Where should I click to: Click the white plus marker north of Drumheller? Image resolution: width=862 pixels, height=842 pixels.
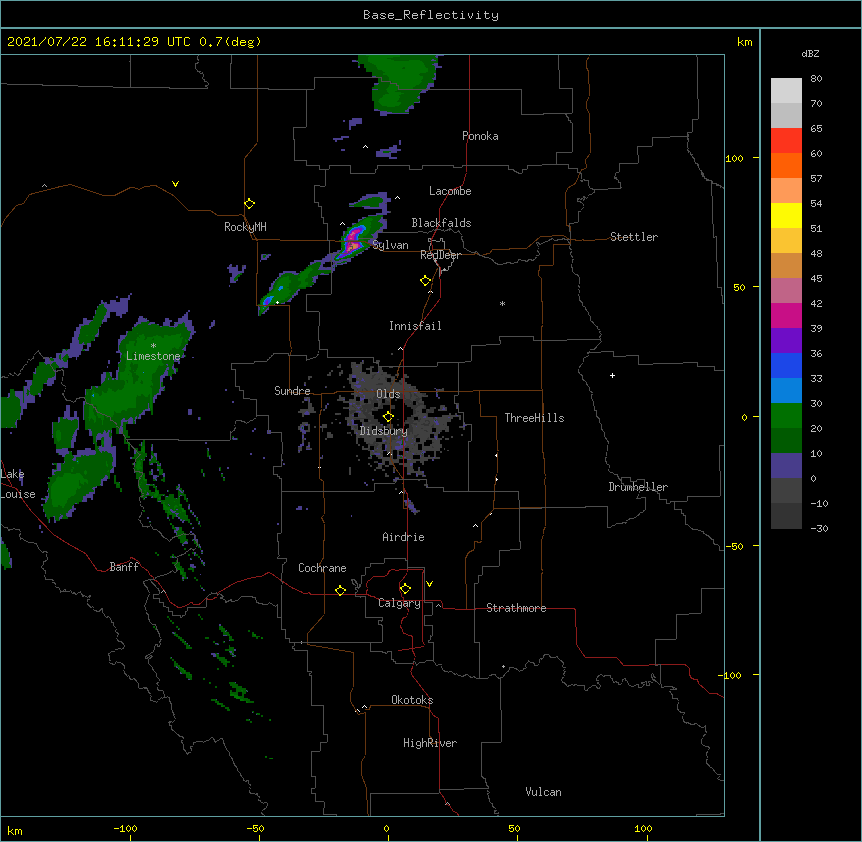[612, 375]
